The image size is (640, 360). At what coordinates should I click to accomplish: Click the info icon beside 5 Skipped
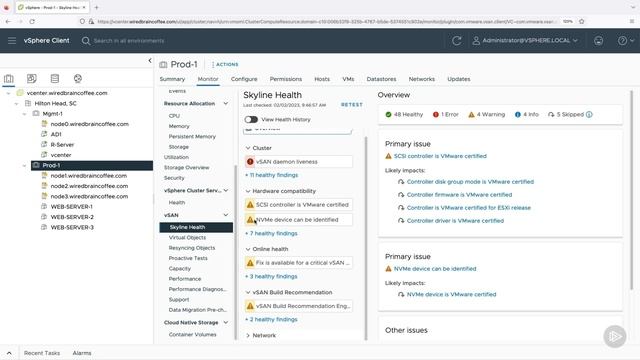coord(589,114)
